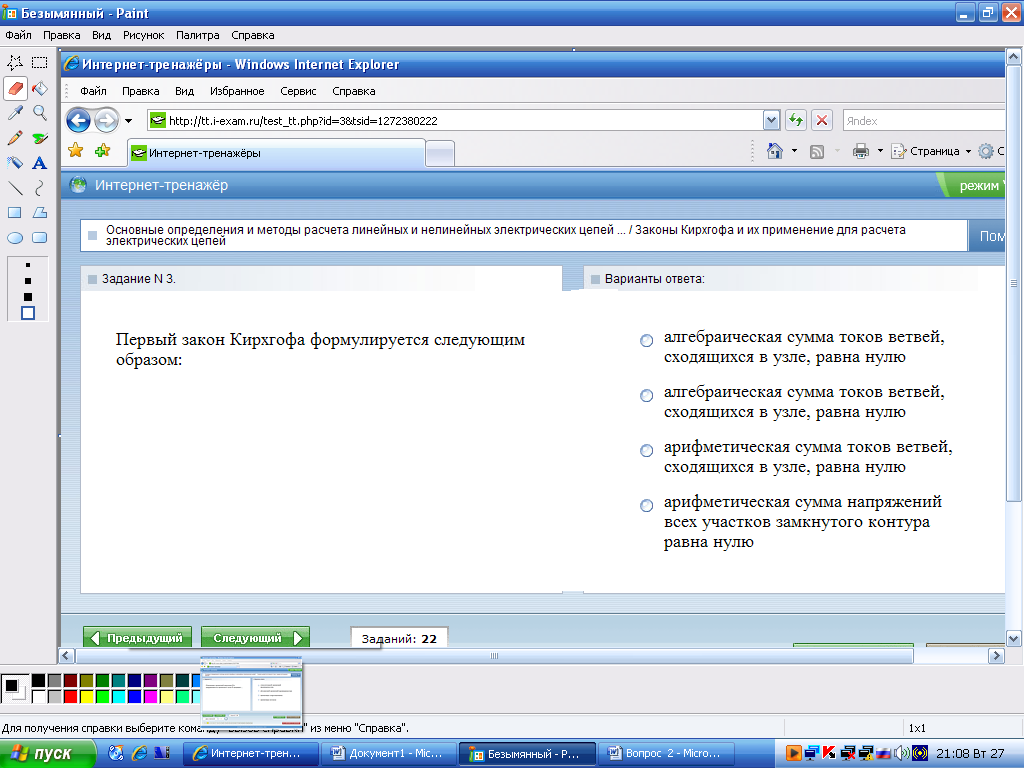Image resolution: width=1024 pixels, height=768 pixels.
Task: Click the IE address bar URL field
Action: coord(455,120)
